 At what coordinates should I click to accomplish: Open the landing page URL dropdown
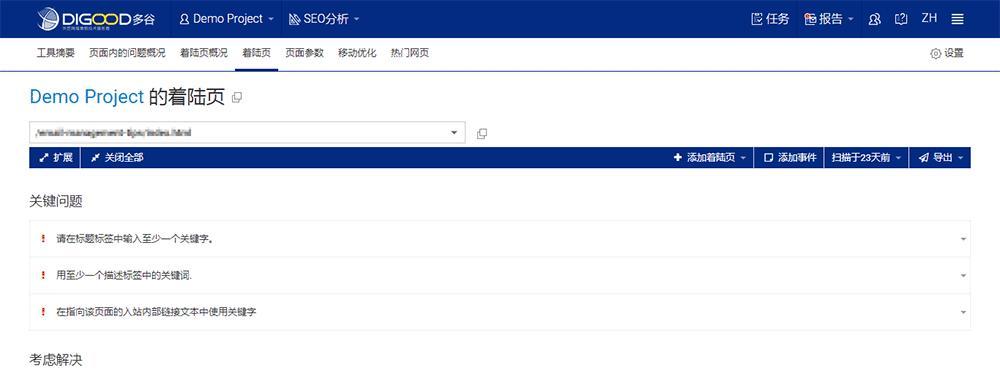[247, 133]
